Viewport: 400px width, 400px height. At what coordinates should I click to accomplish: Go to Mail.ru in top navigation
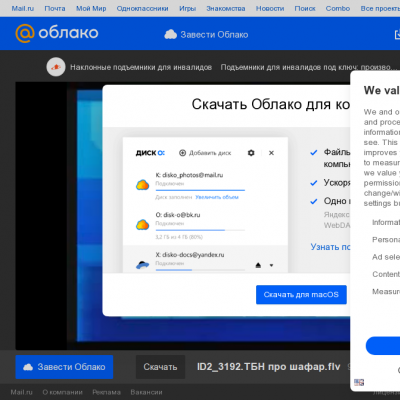(x=23, y=8)
